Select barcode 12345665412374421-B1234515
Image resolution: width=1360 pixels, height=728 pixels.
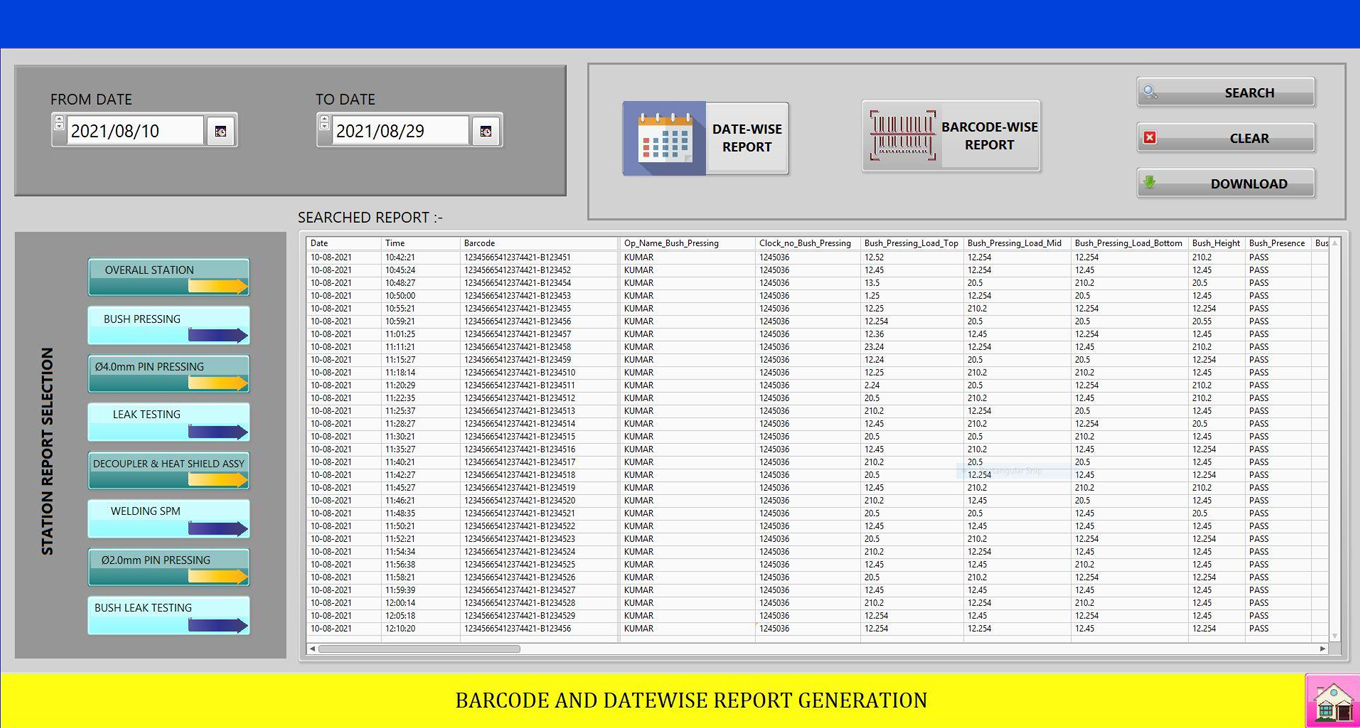519,437
